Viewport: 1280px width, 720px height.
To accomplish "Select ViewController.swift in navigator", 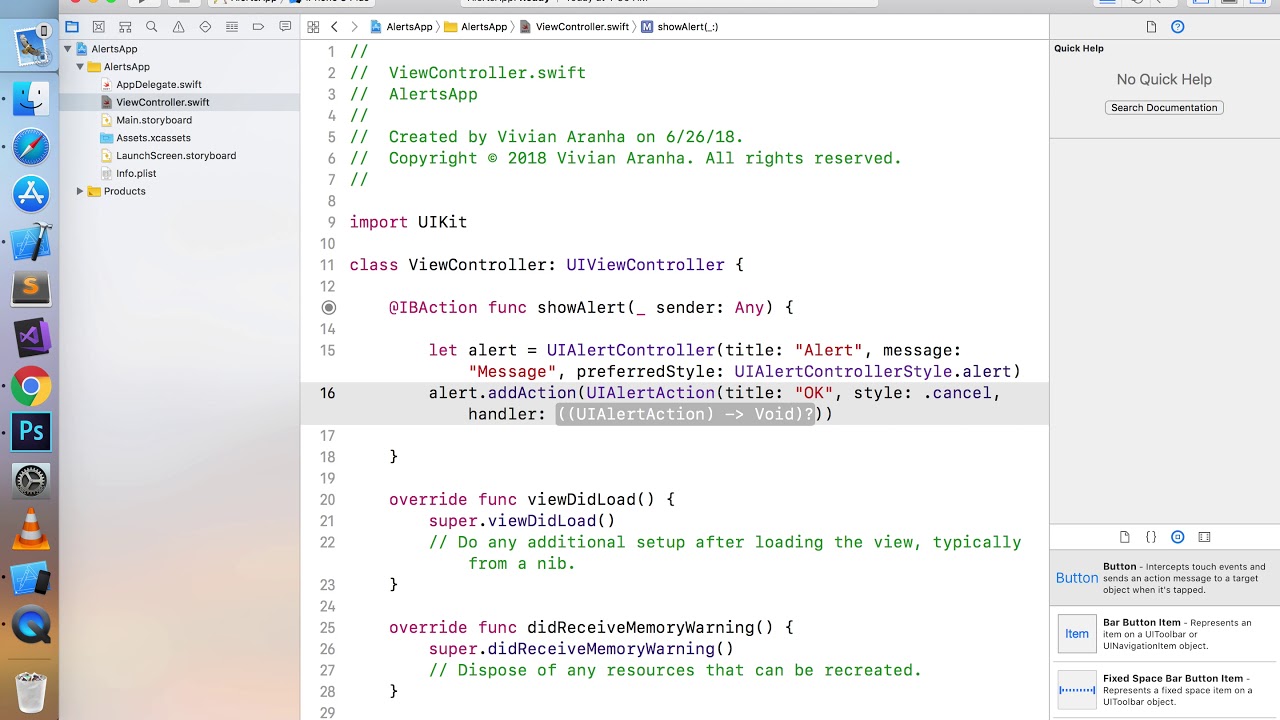I will click(x=162, y=102).
